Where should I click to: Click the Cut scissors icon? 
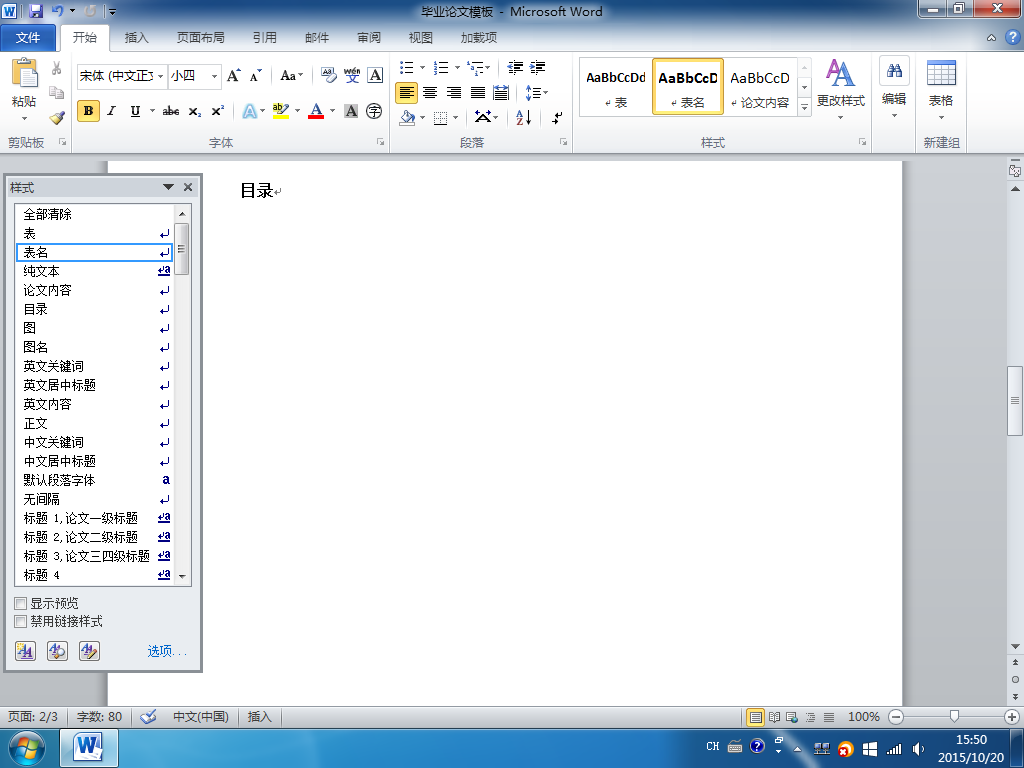tap(57, 68)
